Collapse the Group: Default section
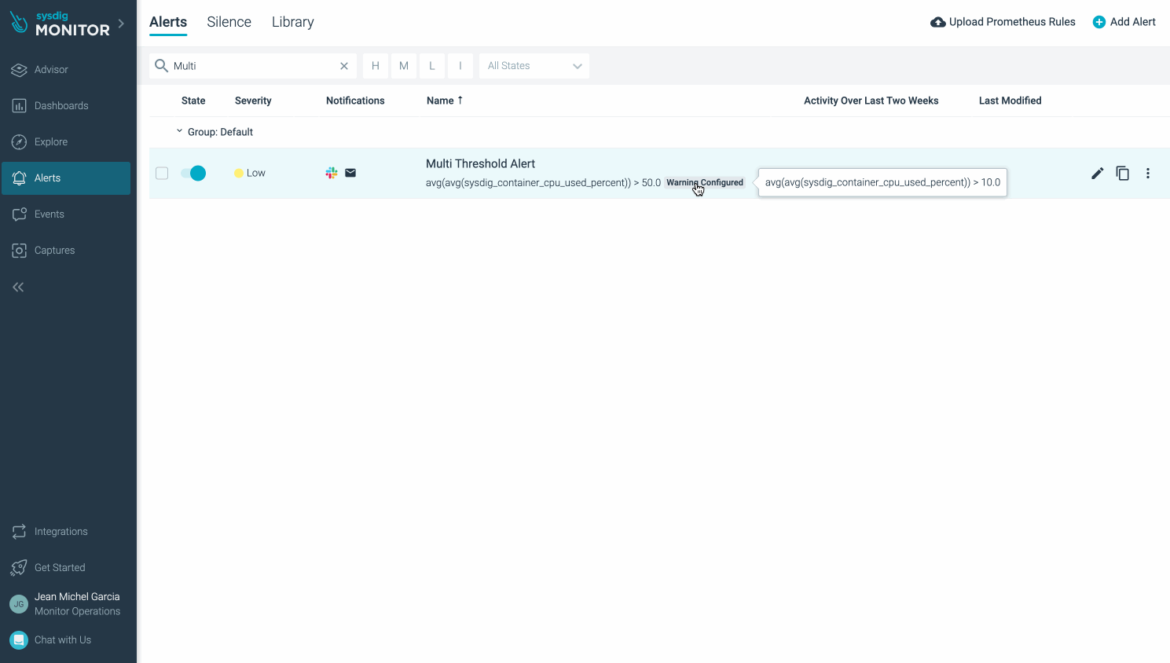1170x663 pixels. point(179,131)
